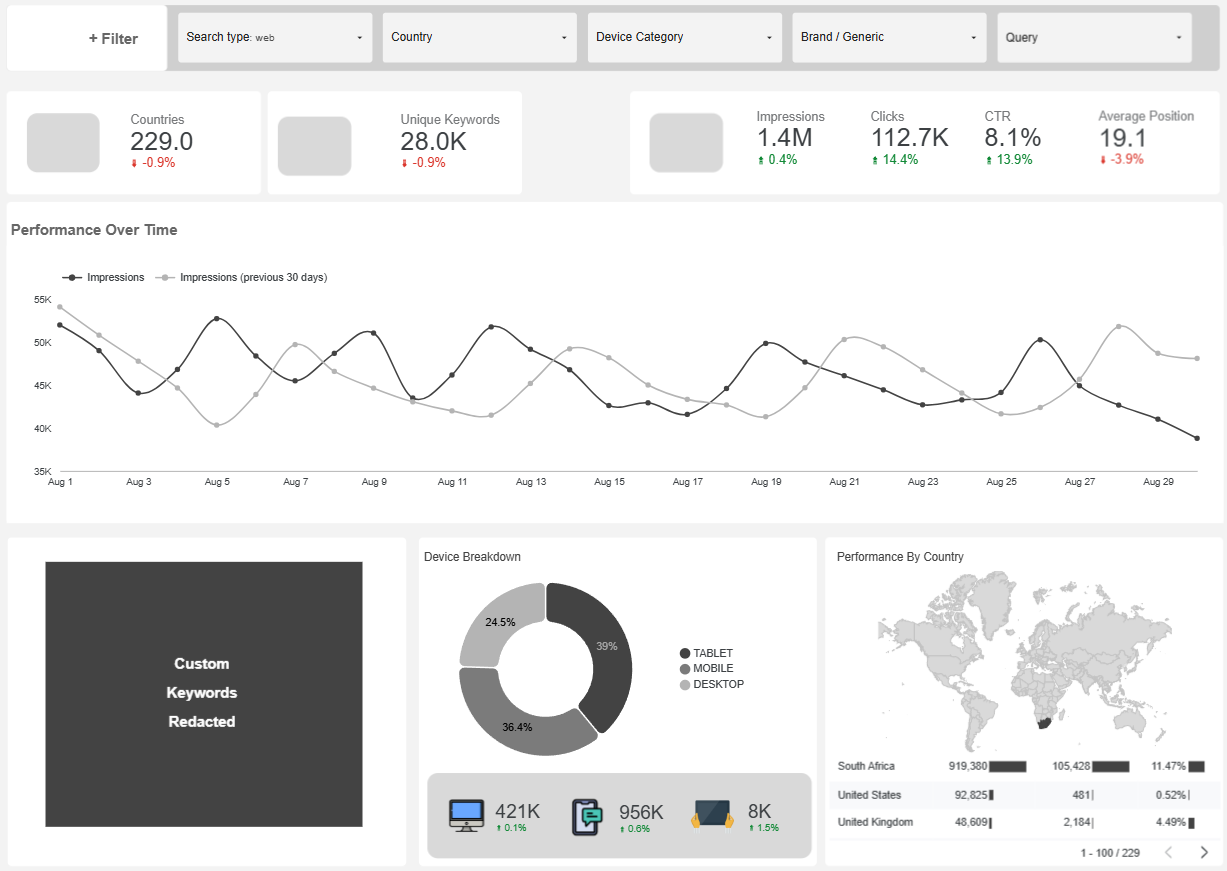Select South Africa in the country table
Image resolution: width=1227 pixels, height=871 pixels.
tap(866, 766)
